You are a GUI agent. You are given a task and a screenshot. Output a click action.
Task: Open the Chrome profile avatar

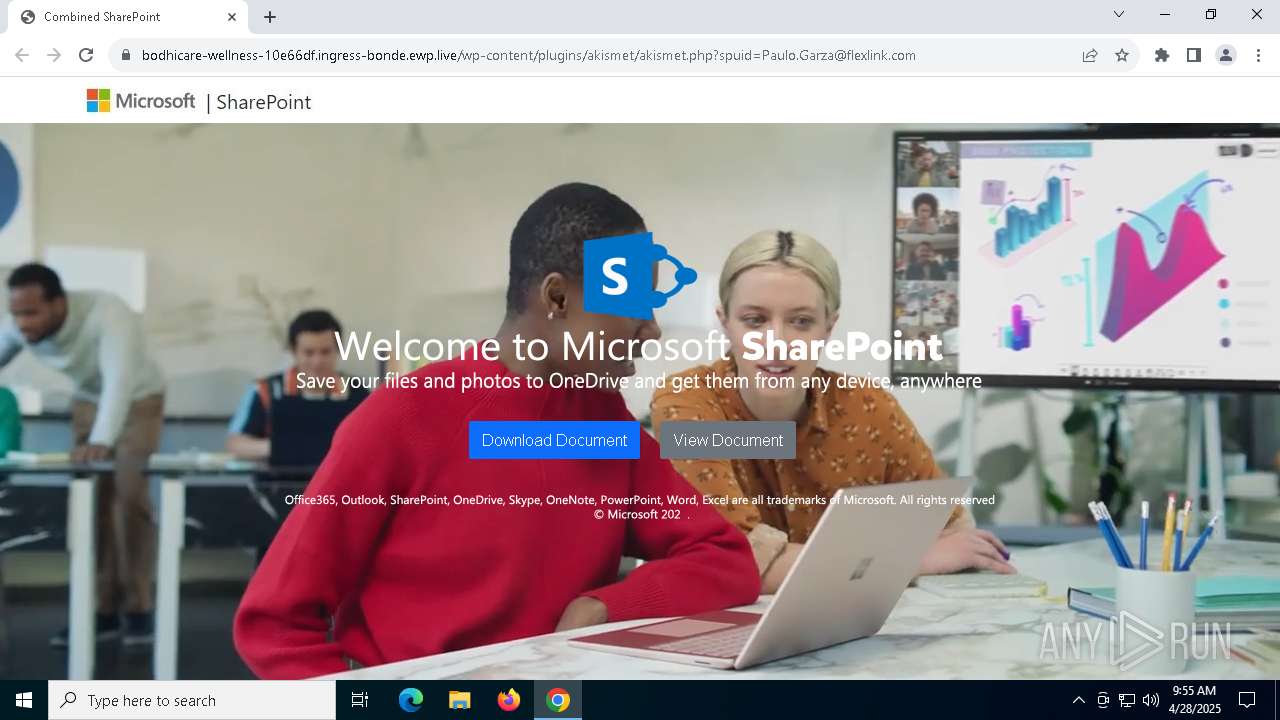coord(1226,55)
